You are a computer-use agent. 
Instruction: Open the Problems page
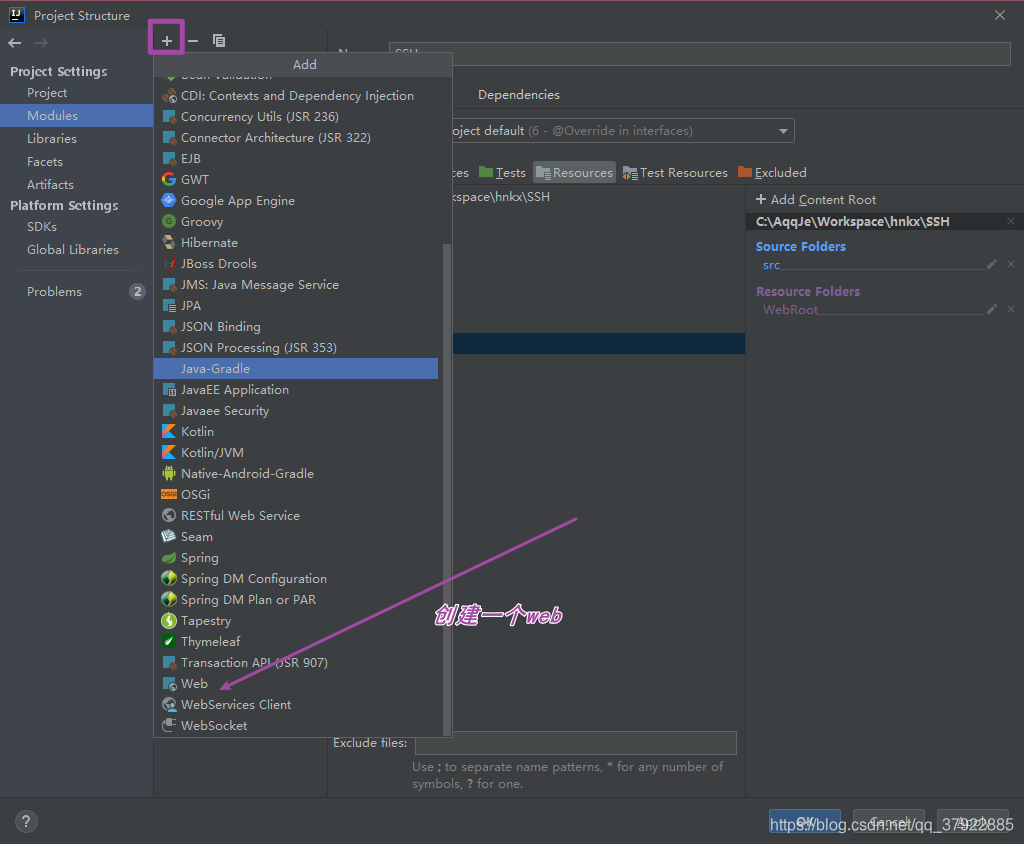click(x=76, y=291)
